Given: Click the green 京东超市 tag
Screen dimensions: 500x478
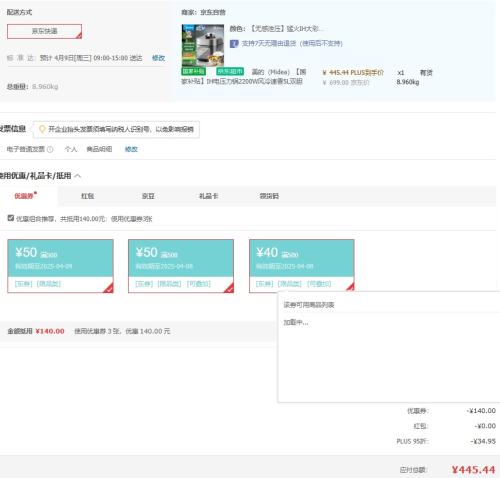Looking at the screenshot, I should [230, 72].
